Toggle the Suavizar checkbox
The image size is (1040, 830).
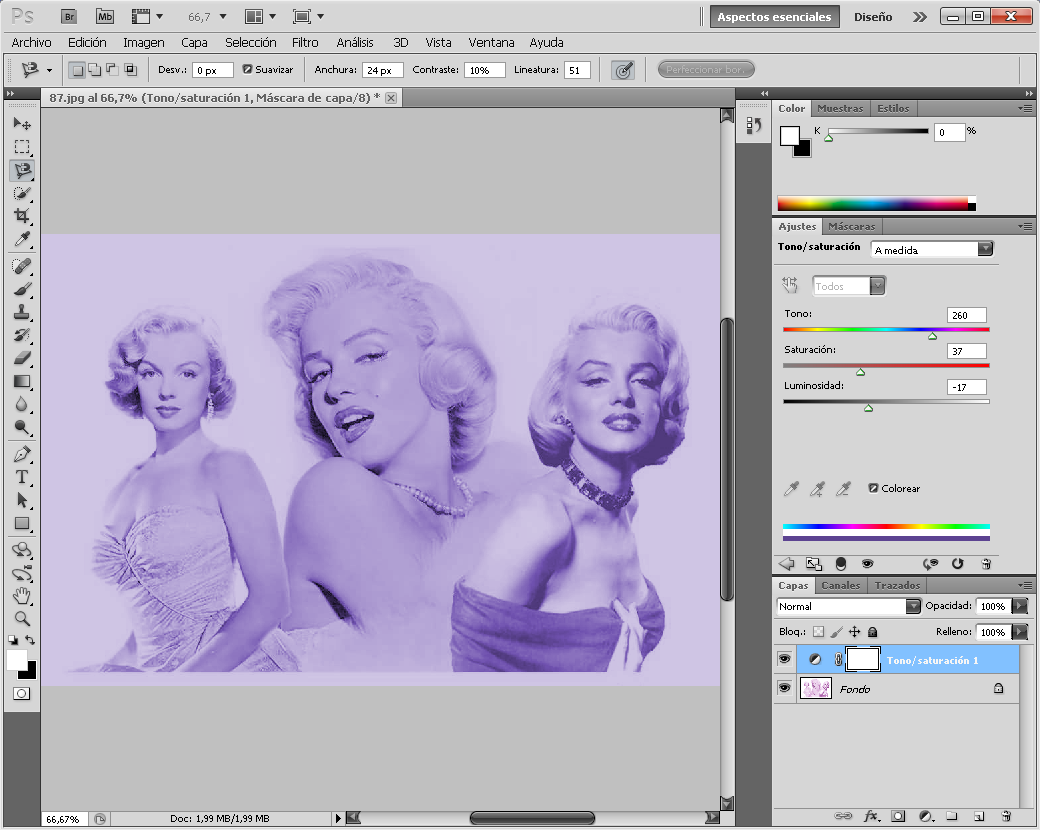click(247, 69)
